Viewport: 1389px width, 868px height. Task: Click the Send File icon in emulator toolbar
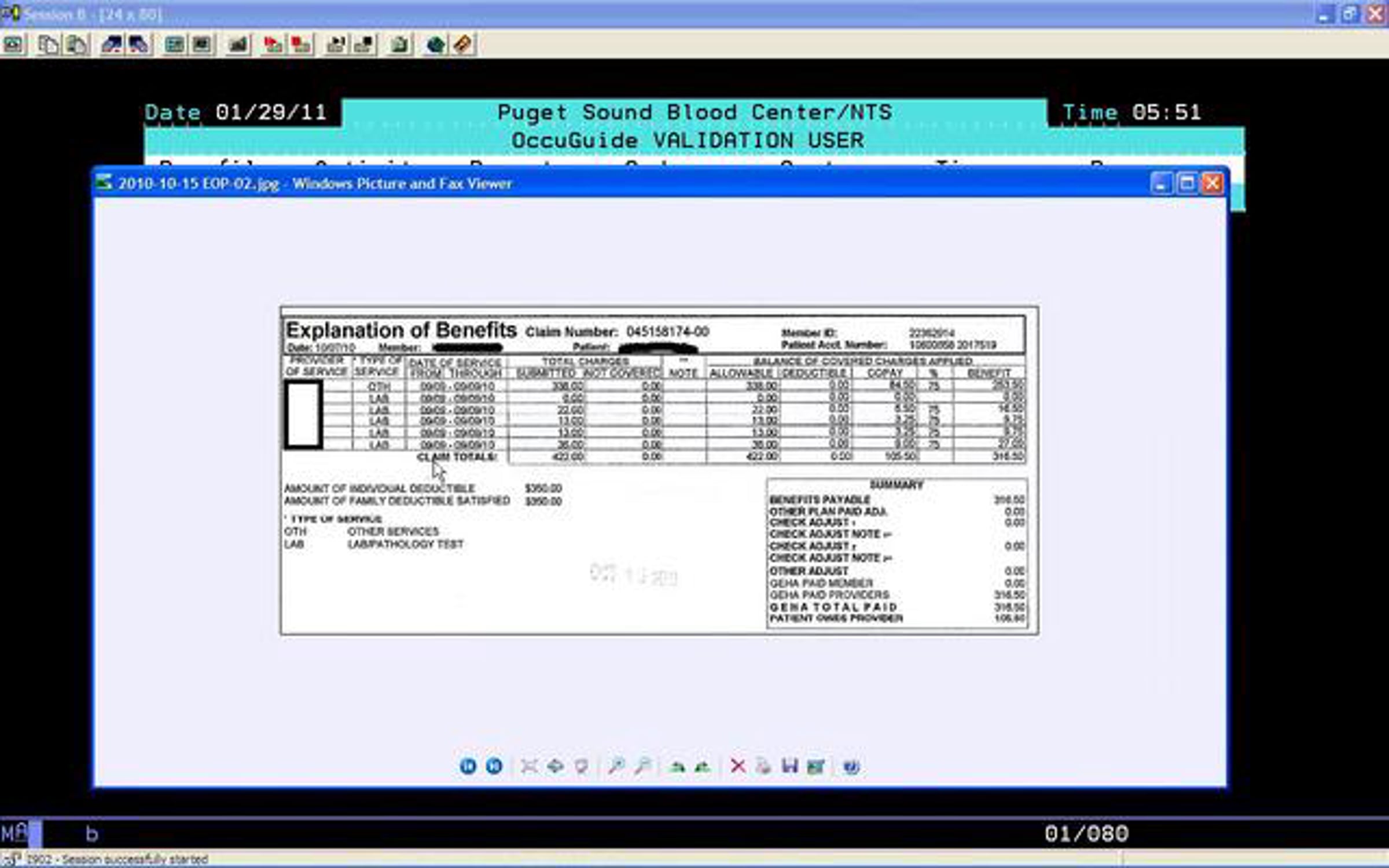pos(111,45)
